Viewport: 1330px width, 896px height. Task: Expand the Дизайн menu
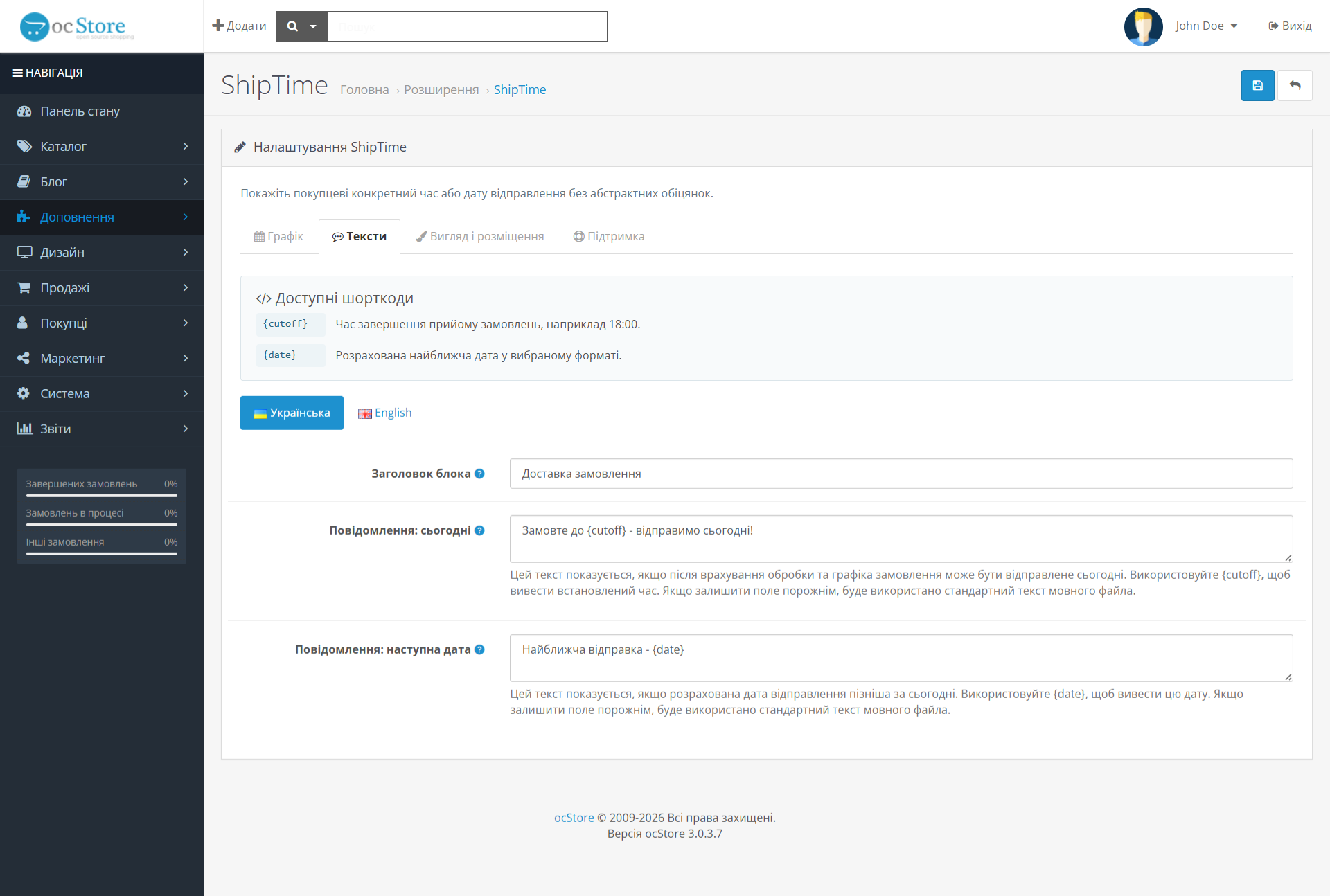[102, 253]
